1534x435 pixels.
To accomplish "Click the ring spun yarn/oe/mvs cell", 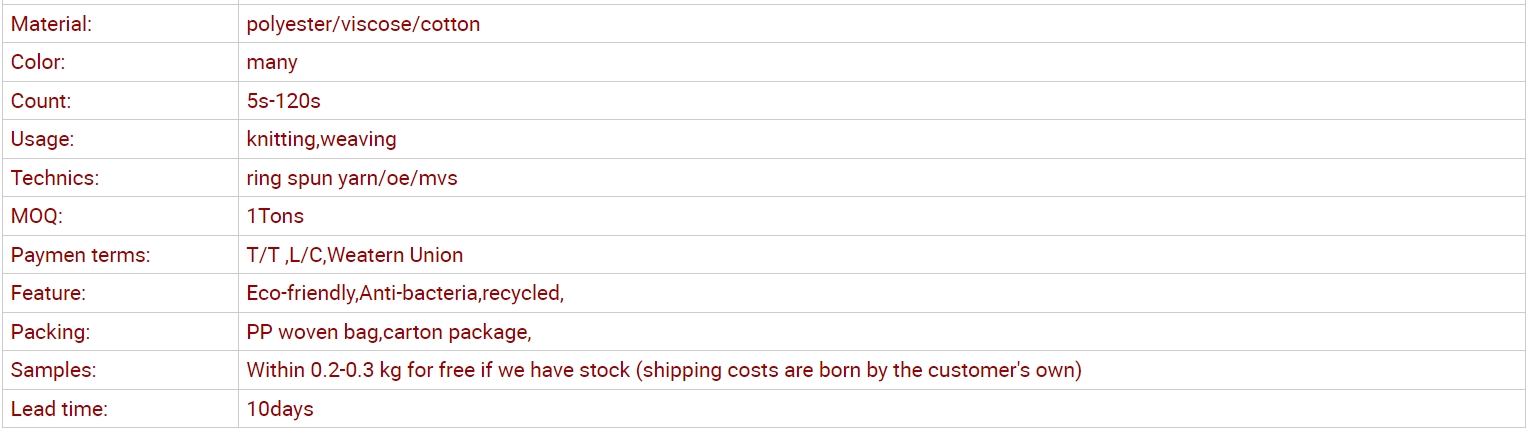I will point(352,178).
